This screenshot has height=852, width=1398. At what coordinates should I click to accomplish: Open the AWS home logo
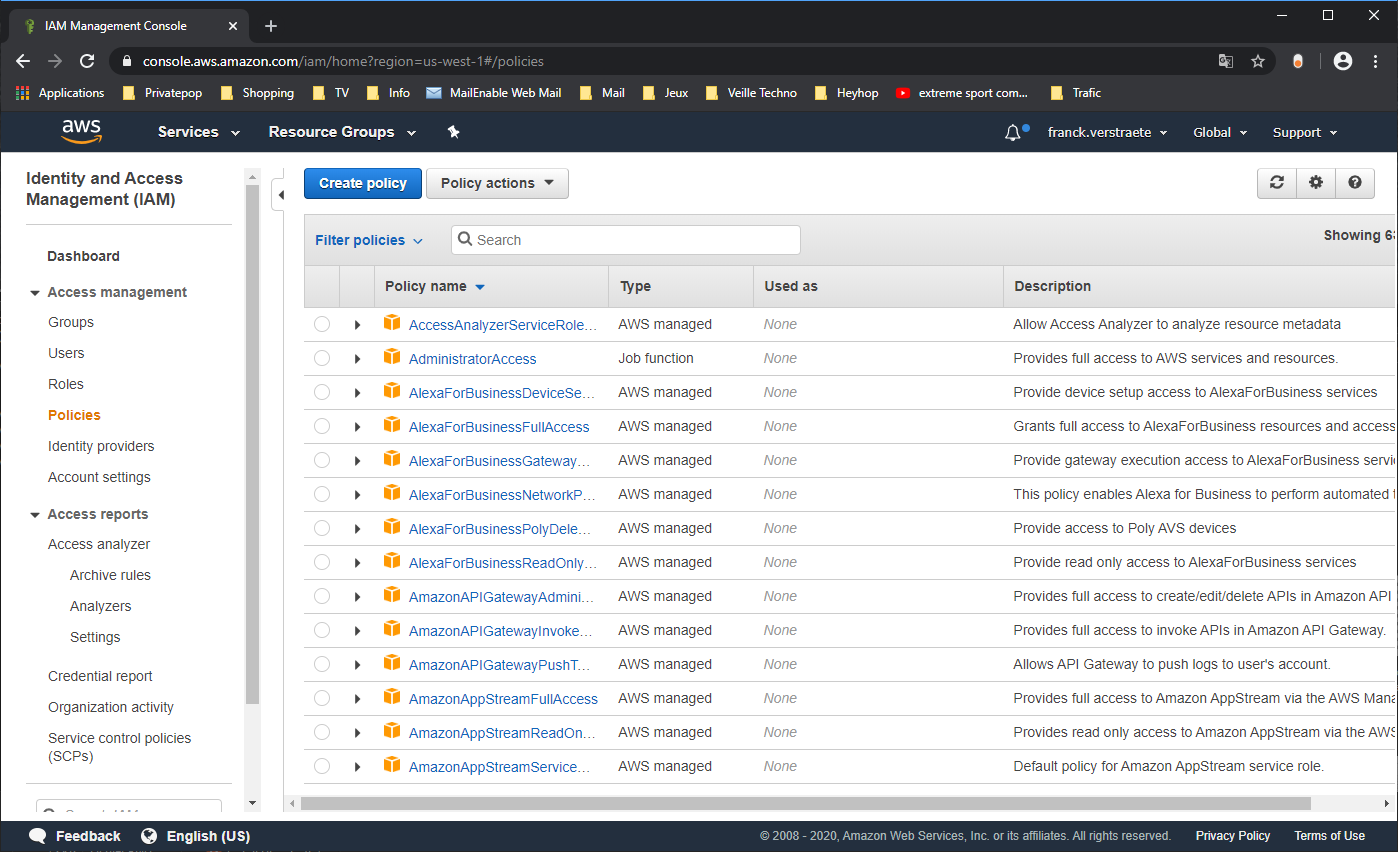pyautogui.click(x=81, y=131)
